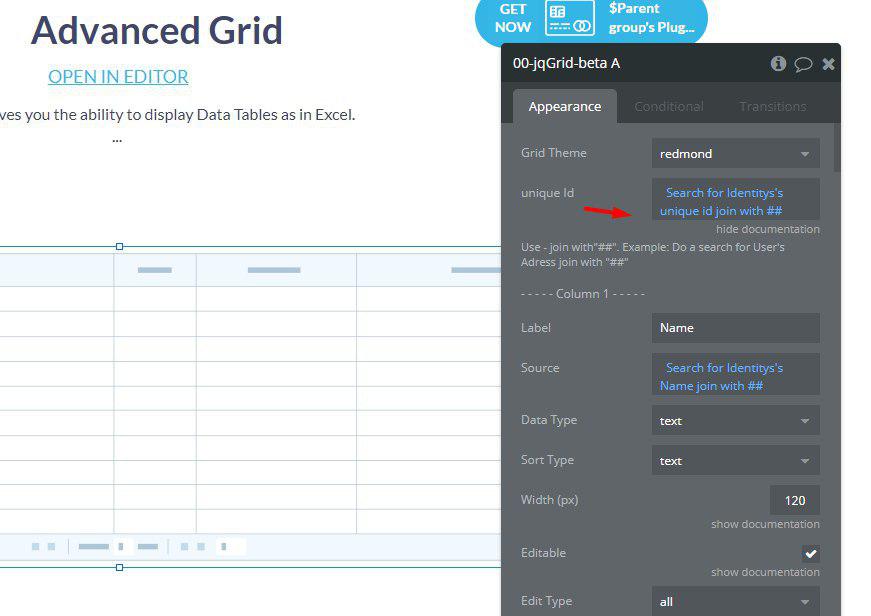This screenshot has width=871, height=616.
Task: Show documentation under Width (px)
Action: point(765,524)
